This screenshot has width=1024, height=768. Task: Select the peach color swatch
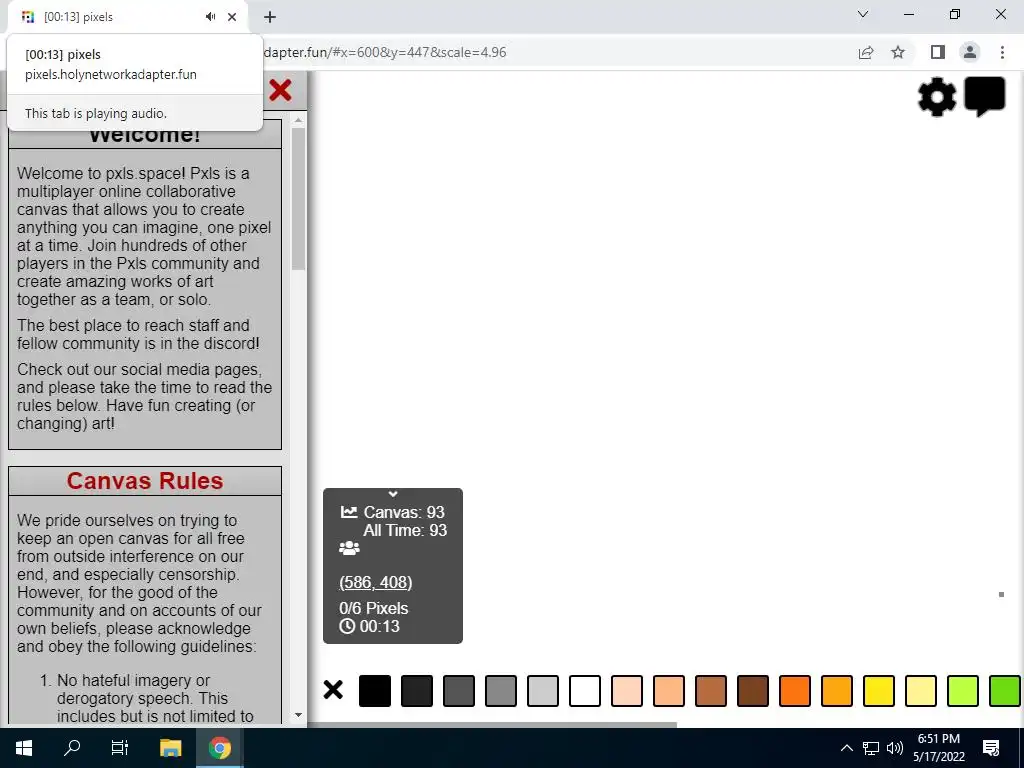click(x=669, y=691)
